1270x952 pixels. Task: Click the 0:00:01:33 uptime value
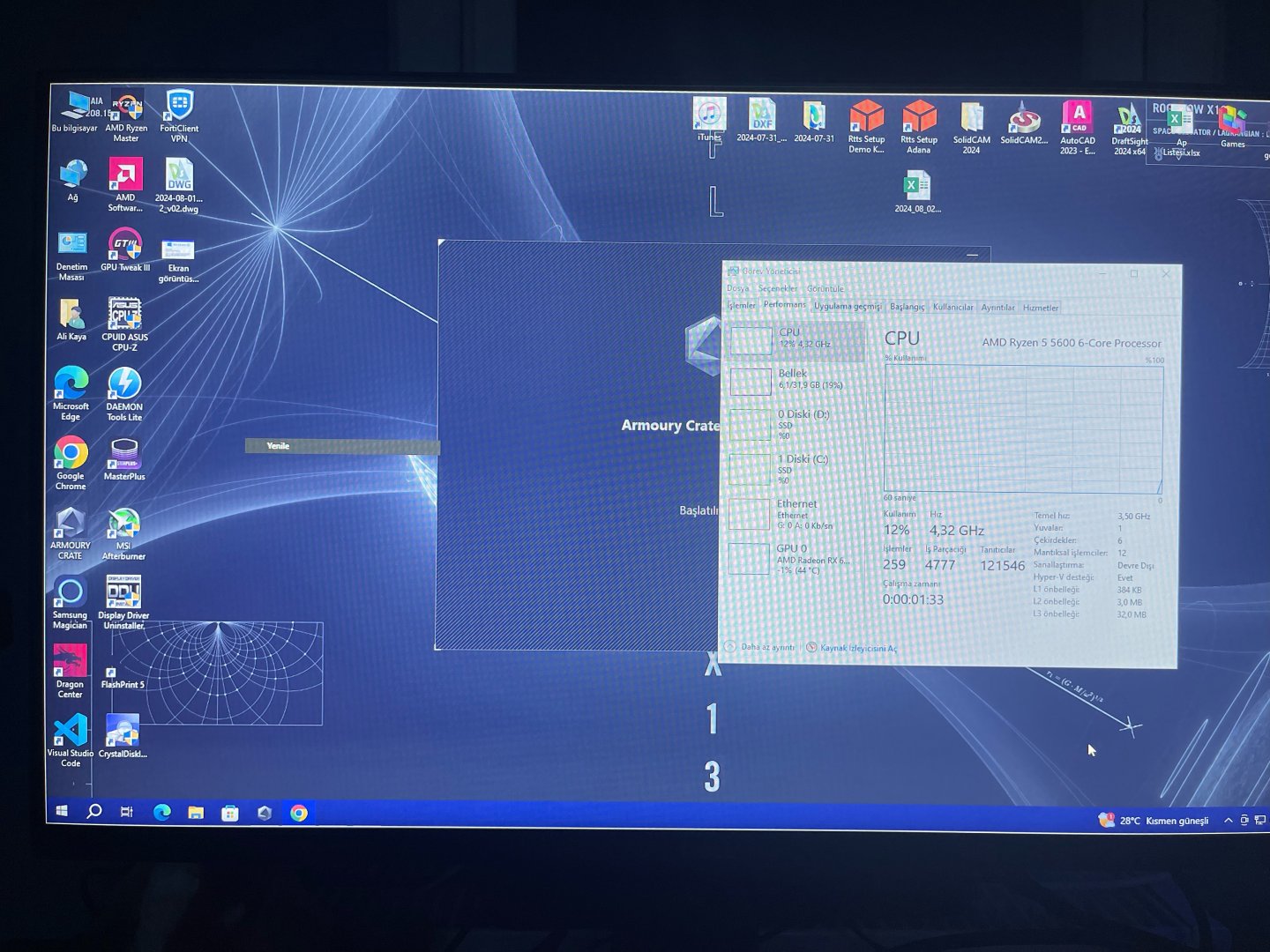pyautogui.click(x=913, y=599)
